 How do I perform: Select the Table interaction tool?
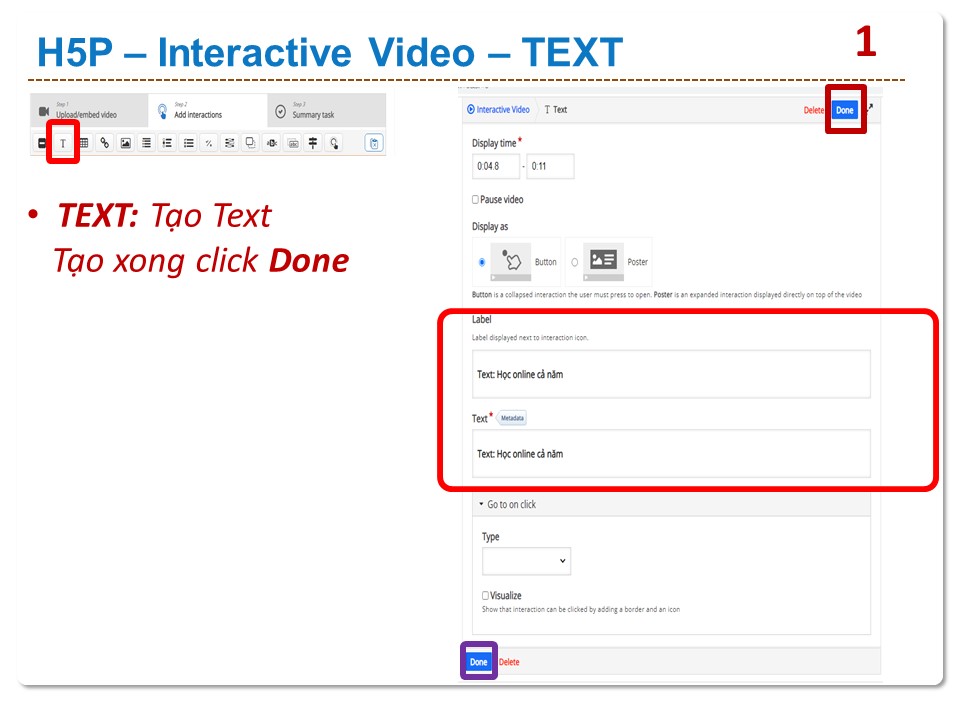point(84,143)
